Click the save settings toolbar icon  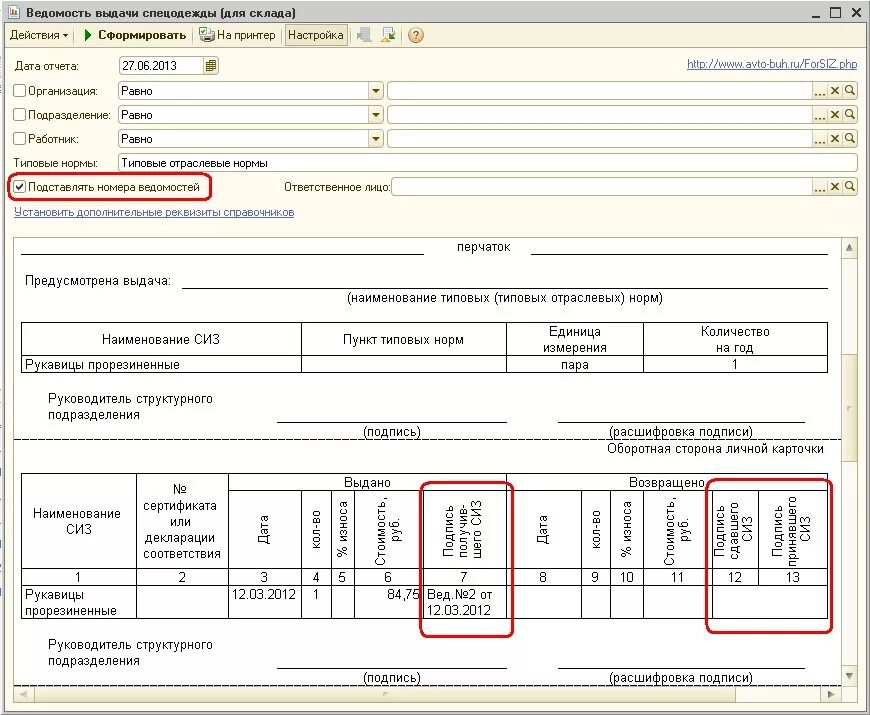pyautogui.click(x=388, y=35)
